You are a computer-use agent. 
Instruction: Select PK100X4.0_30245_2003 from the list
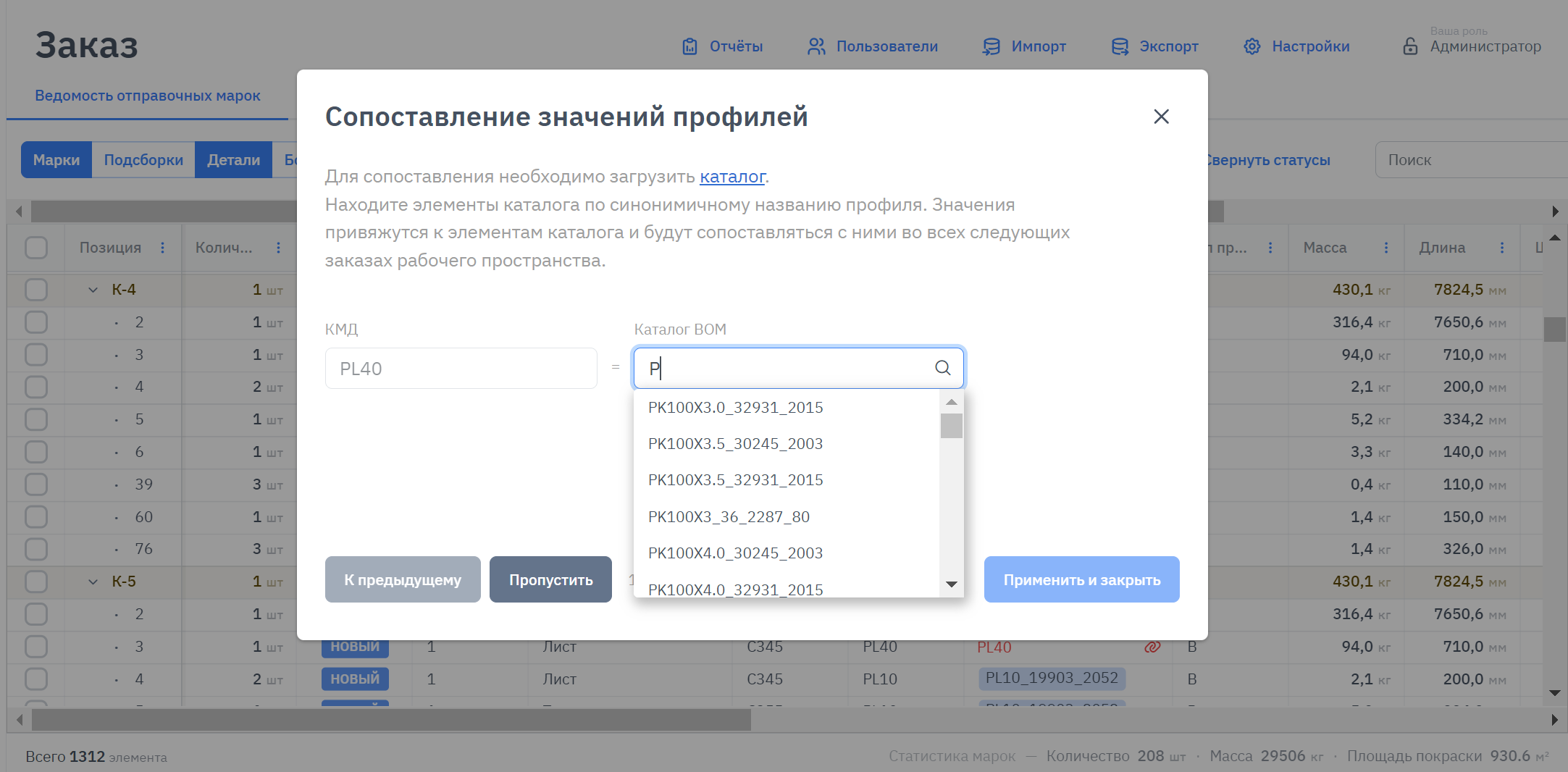point(786,553)
